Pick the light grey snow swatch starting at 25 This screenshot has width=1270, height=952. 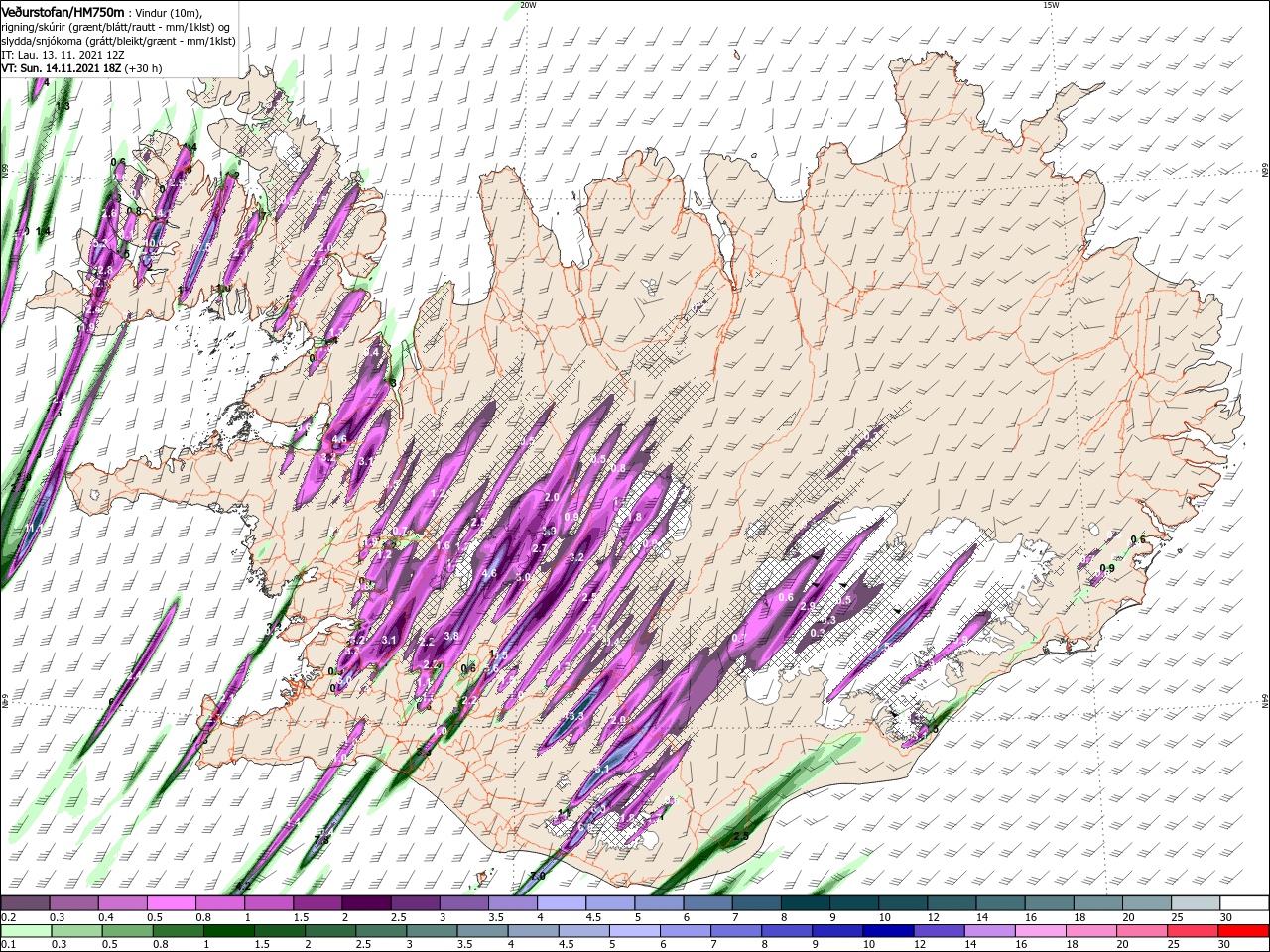click(x=1195, y=902)
